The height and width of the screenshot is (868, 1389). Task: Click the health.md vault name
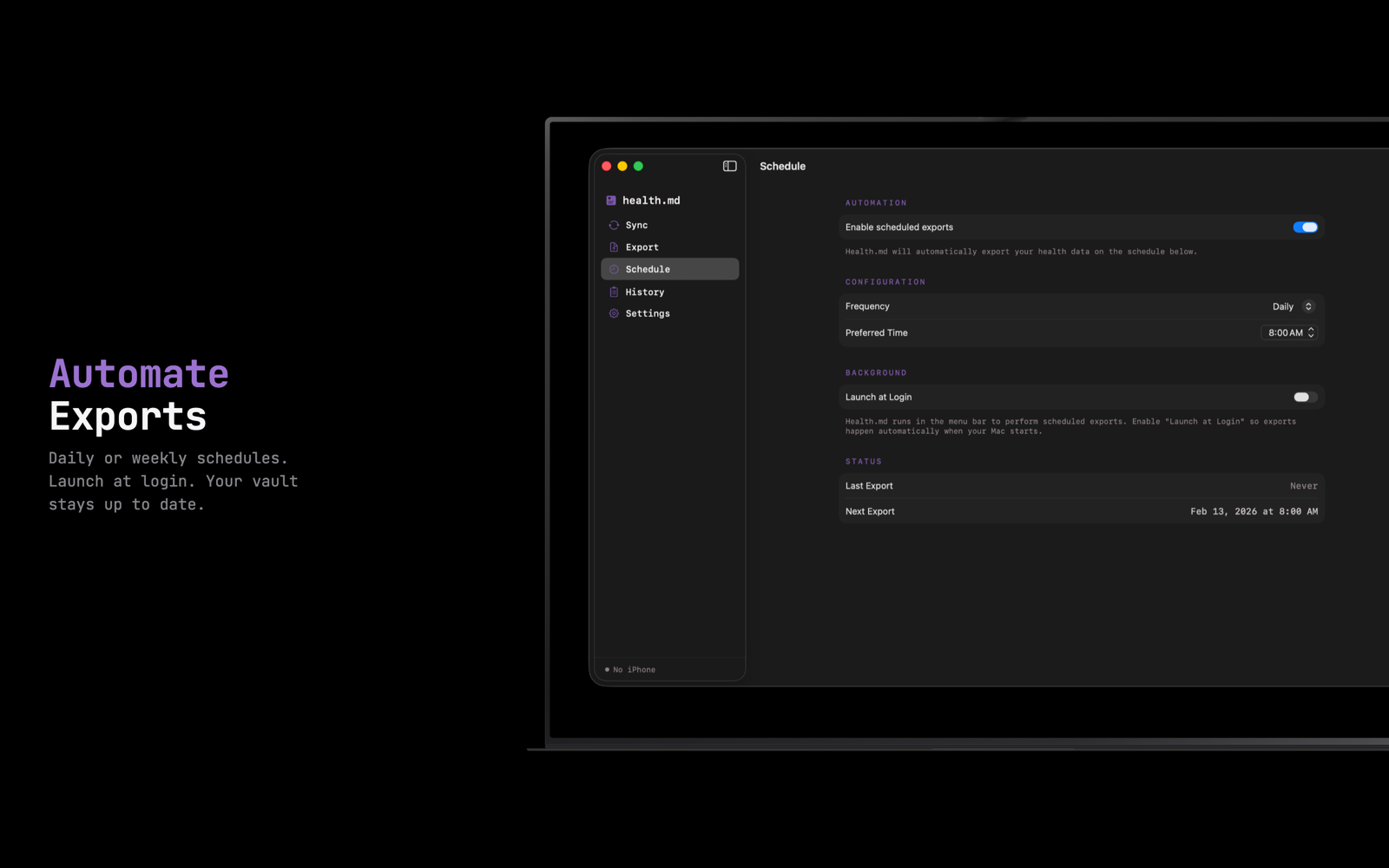(x=651, y=200)
